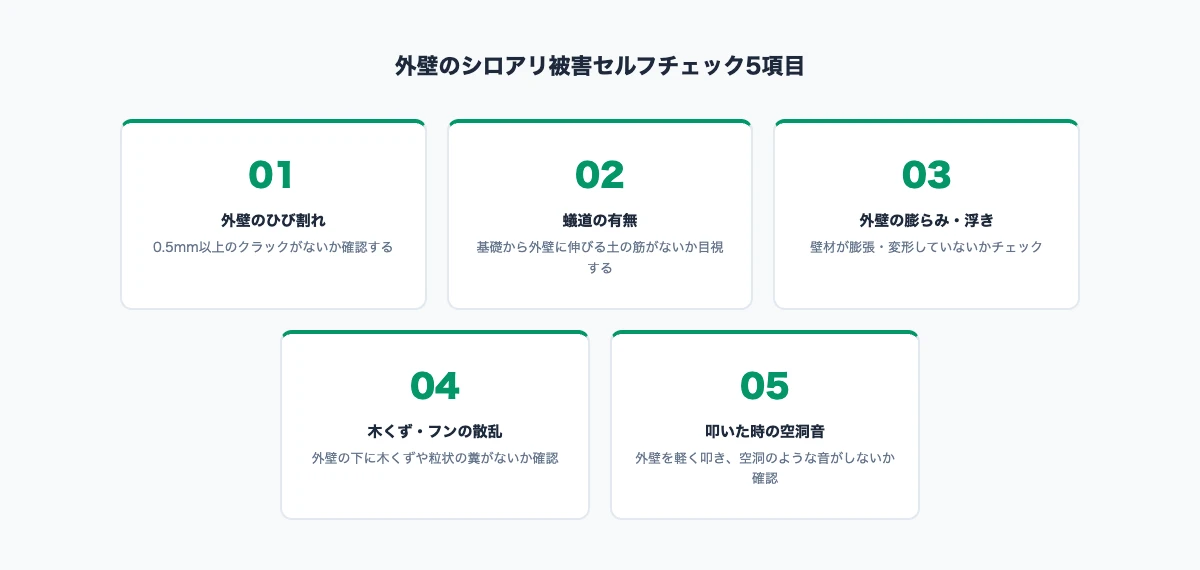This screenshot has height=570, width=1200.
Task: Click the 基礎から外壁に伸びる土の筋 description
Action: (x=599, y=247)
